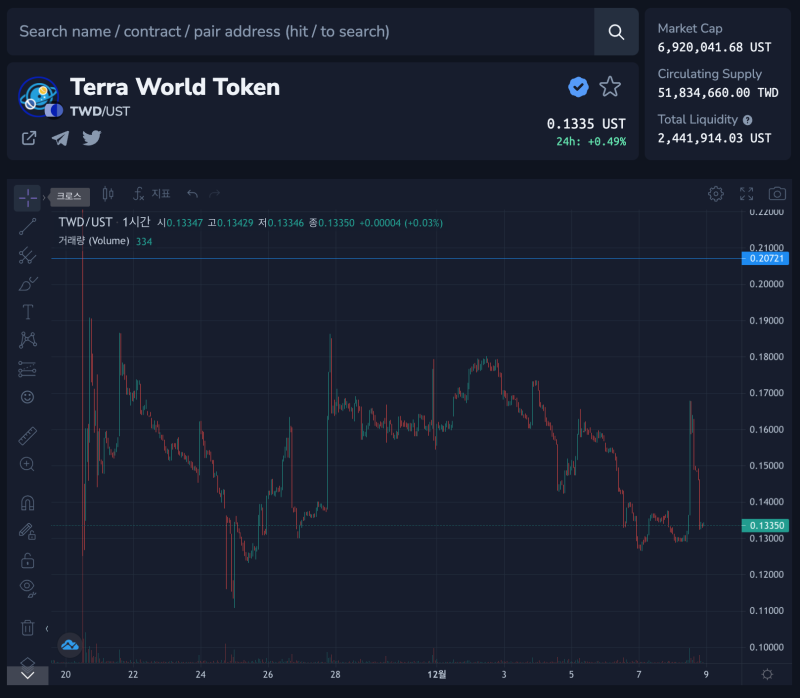The image size is (800, 698).
Task: Select the XABCD pattern tool
Action: (x=28, y=340)
